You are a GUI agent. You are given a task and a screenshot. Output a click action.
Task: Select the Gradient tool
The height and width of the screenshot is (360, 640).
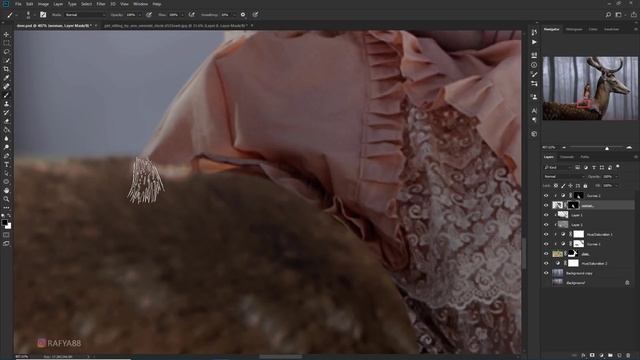[x=6, y=130]
